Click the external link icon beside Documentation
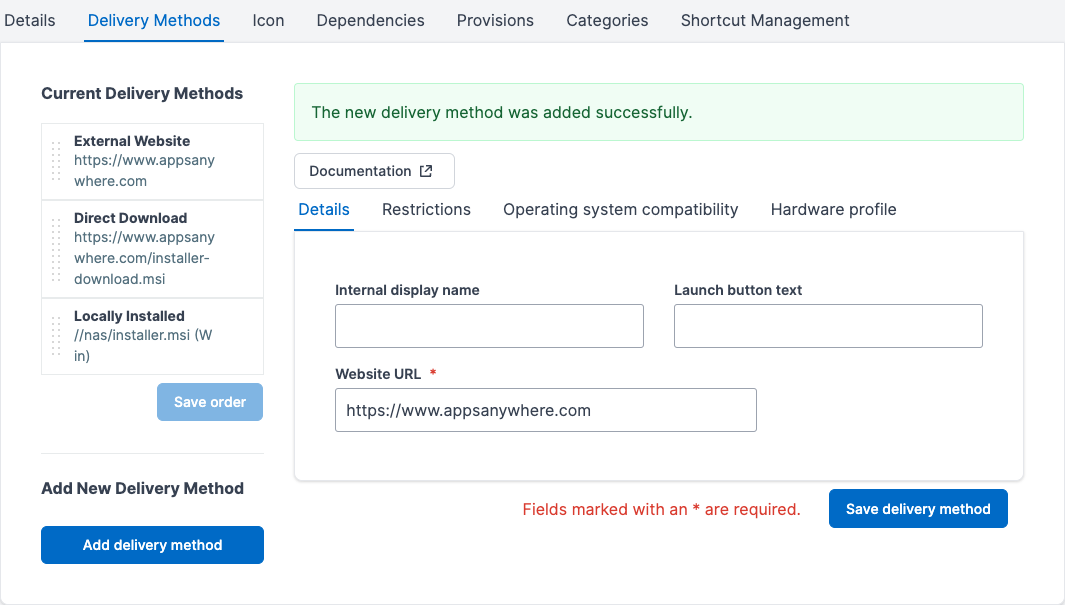1065x605 pixels. point(426,171)
